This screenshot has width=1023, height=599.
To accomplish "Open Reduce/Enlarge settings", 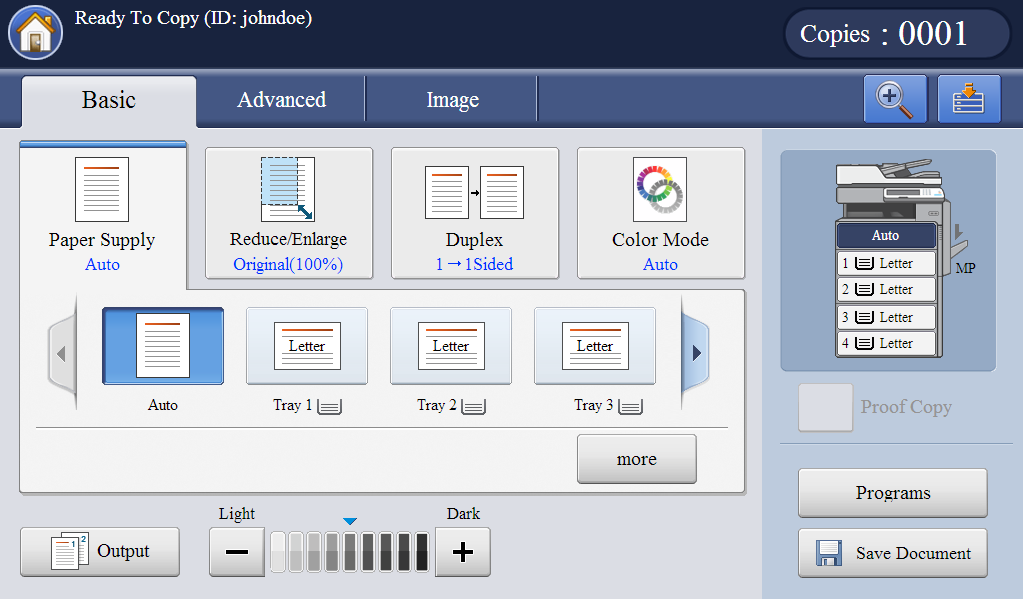I will click(x=288, y=213).
